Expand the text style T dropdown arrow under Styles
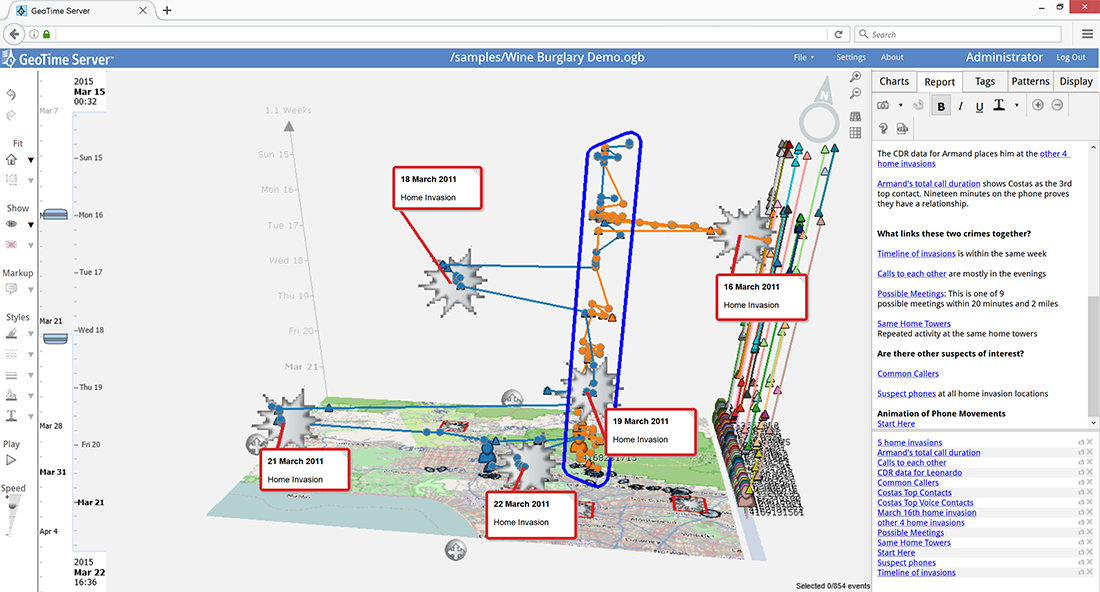1100x592 pixels. point(30,416)
